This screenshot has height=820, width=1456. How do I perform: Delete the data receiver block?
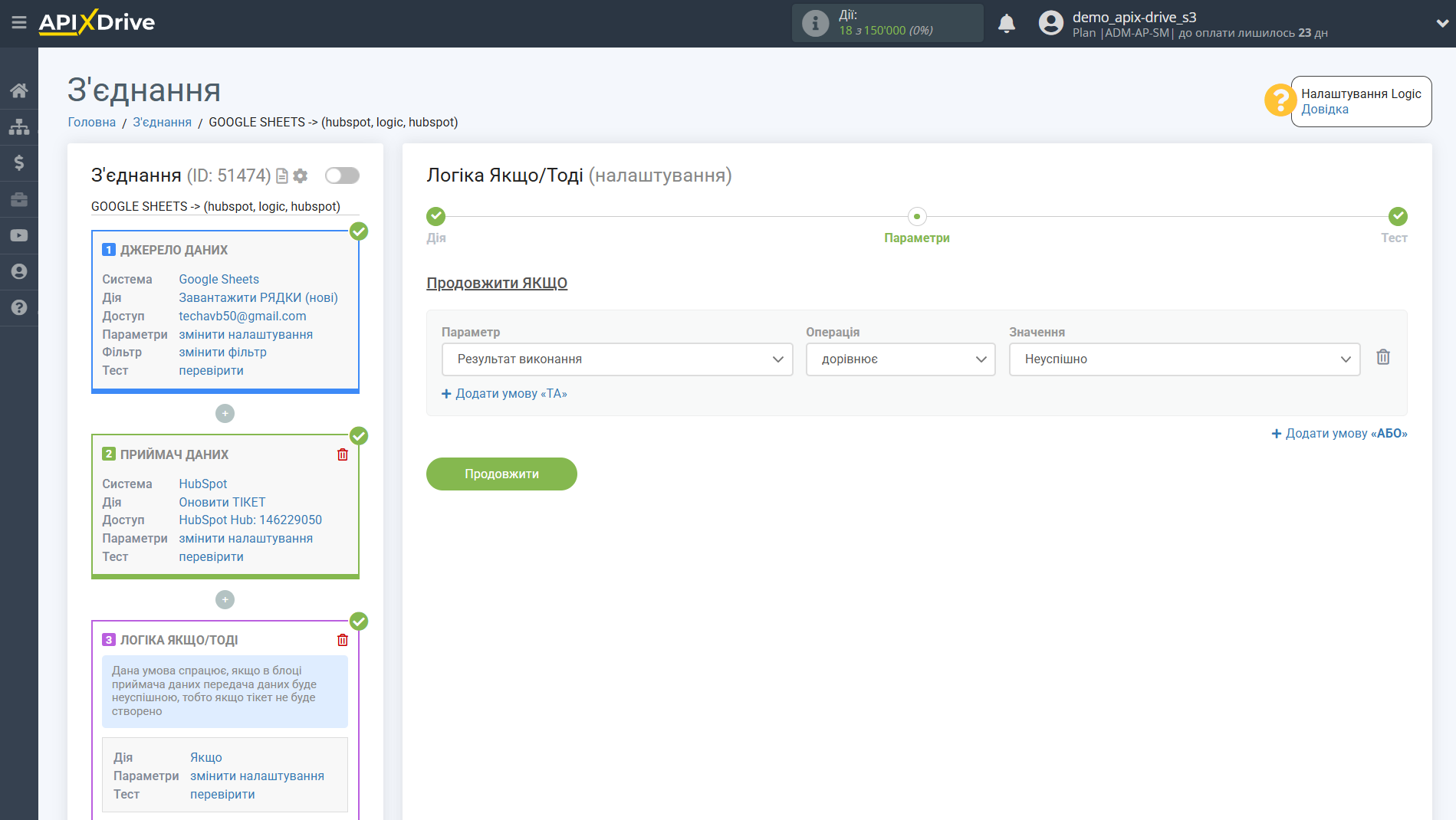pos(343,454)
